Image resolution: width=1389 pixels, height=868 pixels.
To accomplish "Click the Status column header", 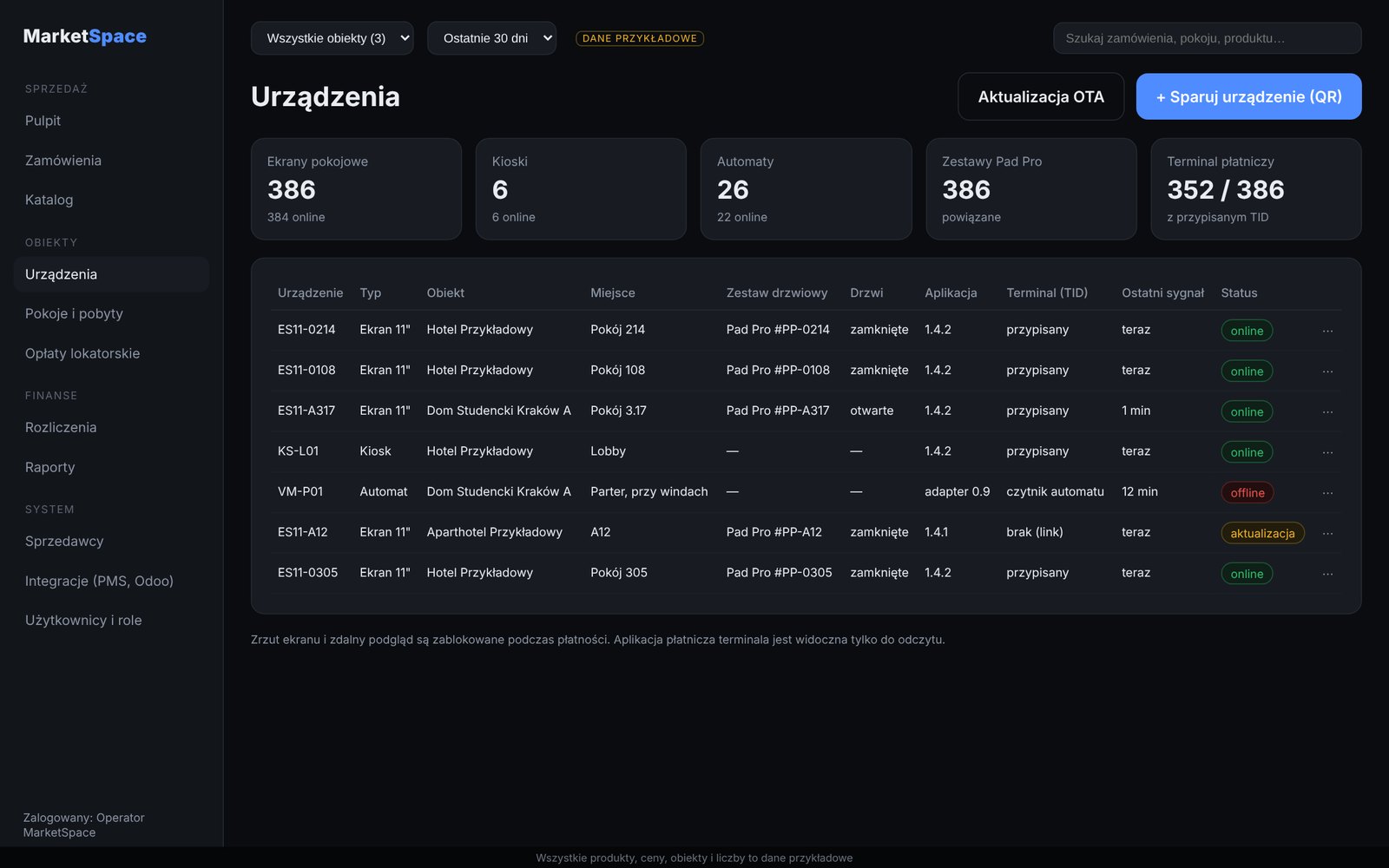I will 1239,293.
